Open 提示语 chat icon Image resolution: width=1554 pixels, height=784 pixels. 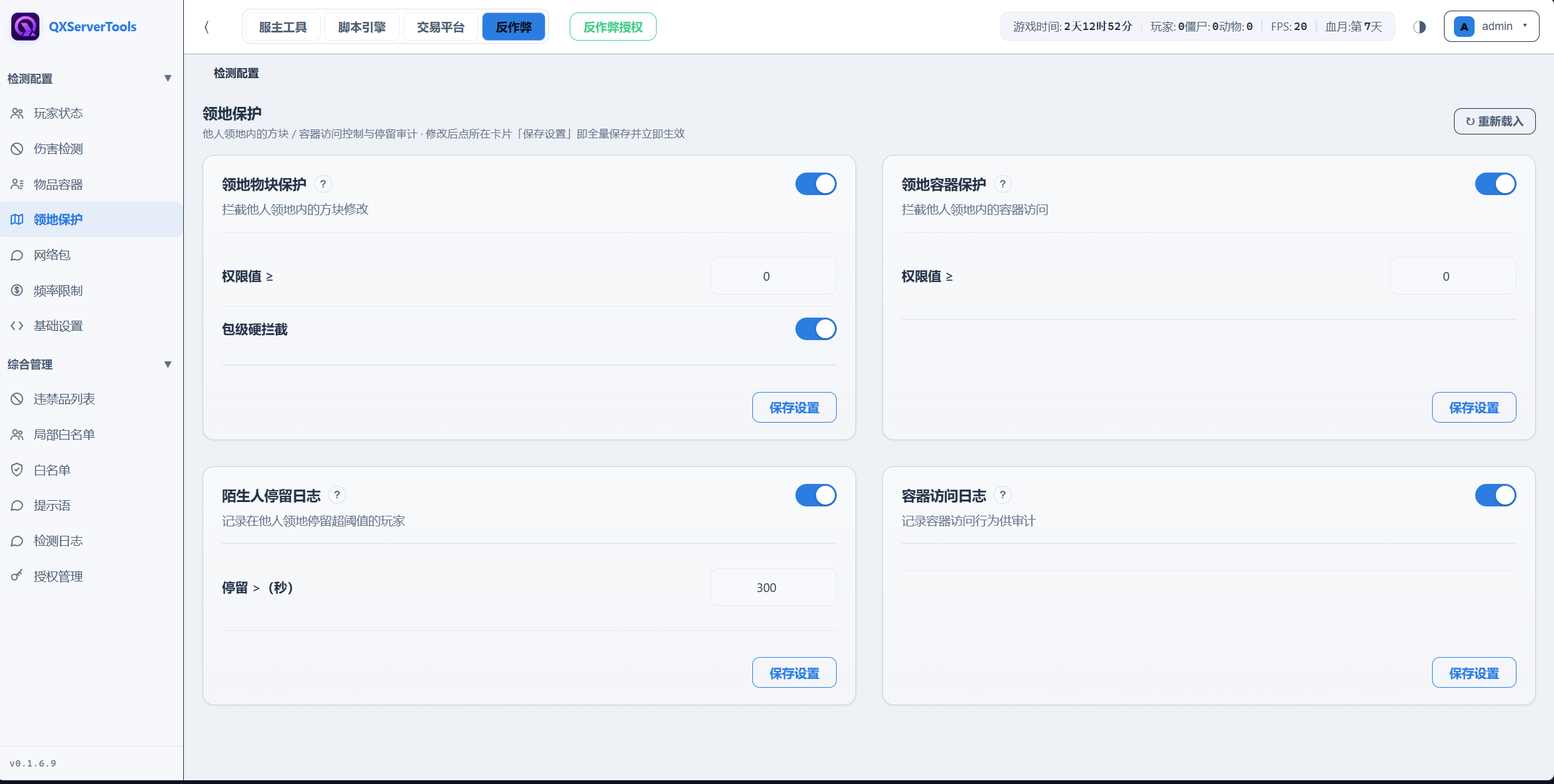(x=17, y=505)
